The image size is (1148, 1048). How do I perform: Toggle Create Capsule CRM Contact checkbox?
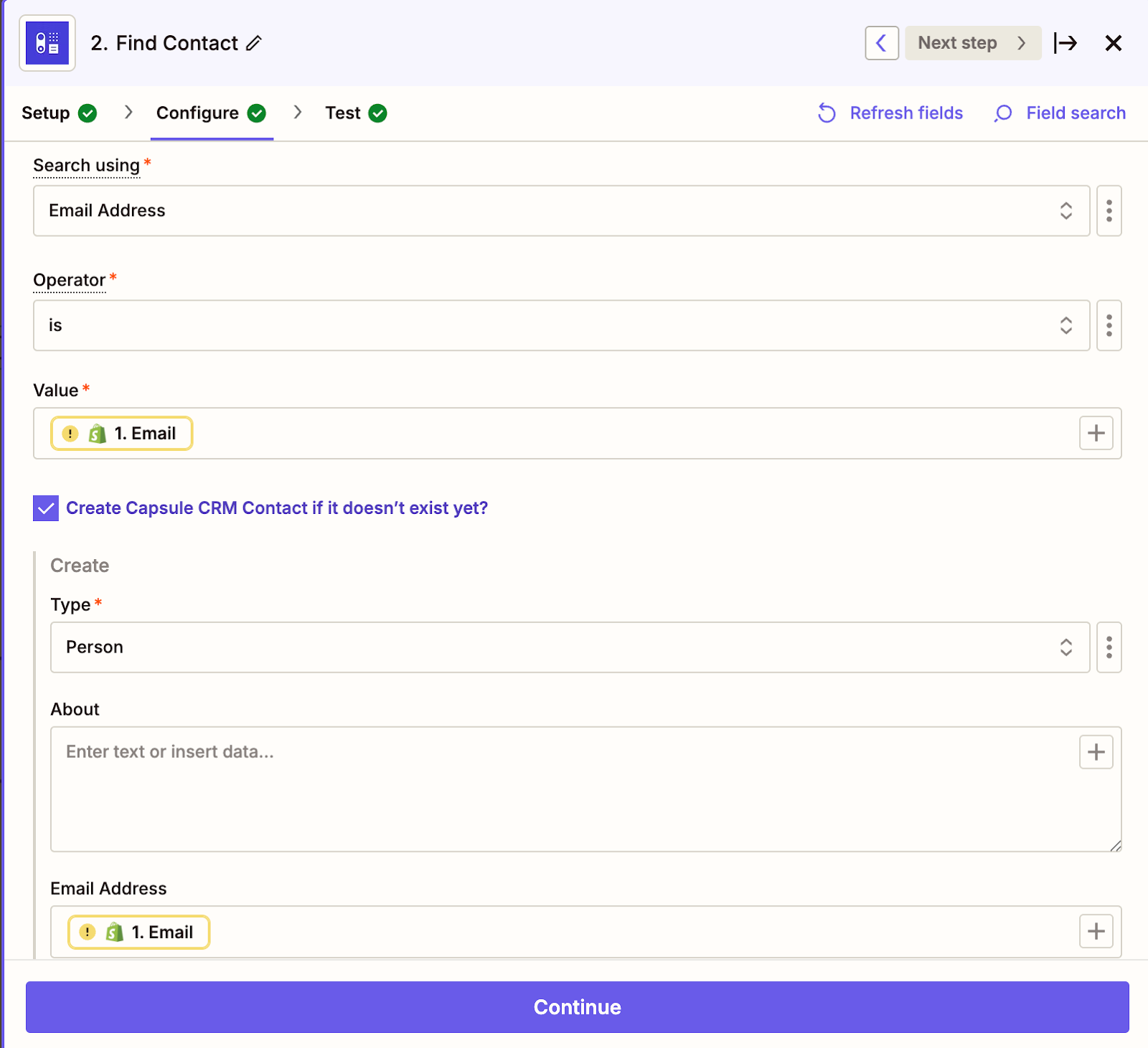pos(46,508)
